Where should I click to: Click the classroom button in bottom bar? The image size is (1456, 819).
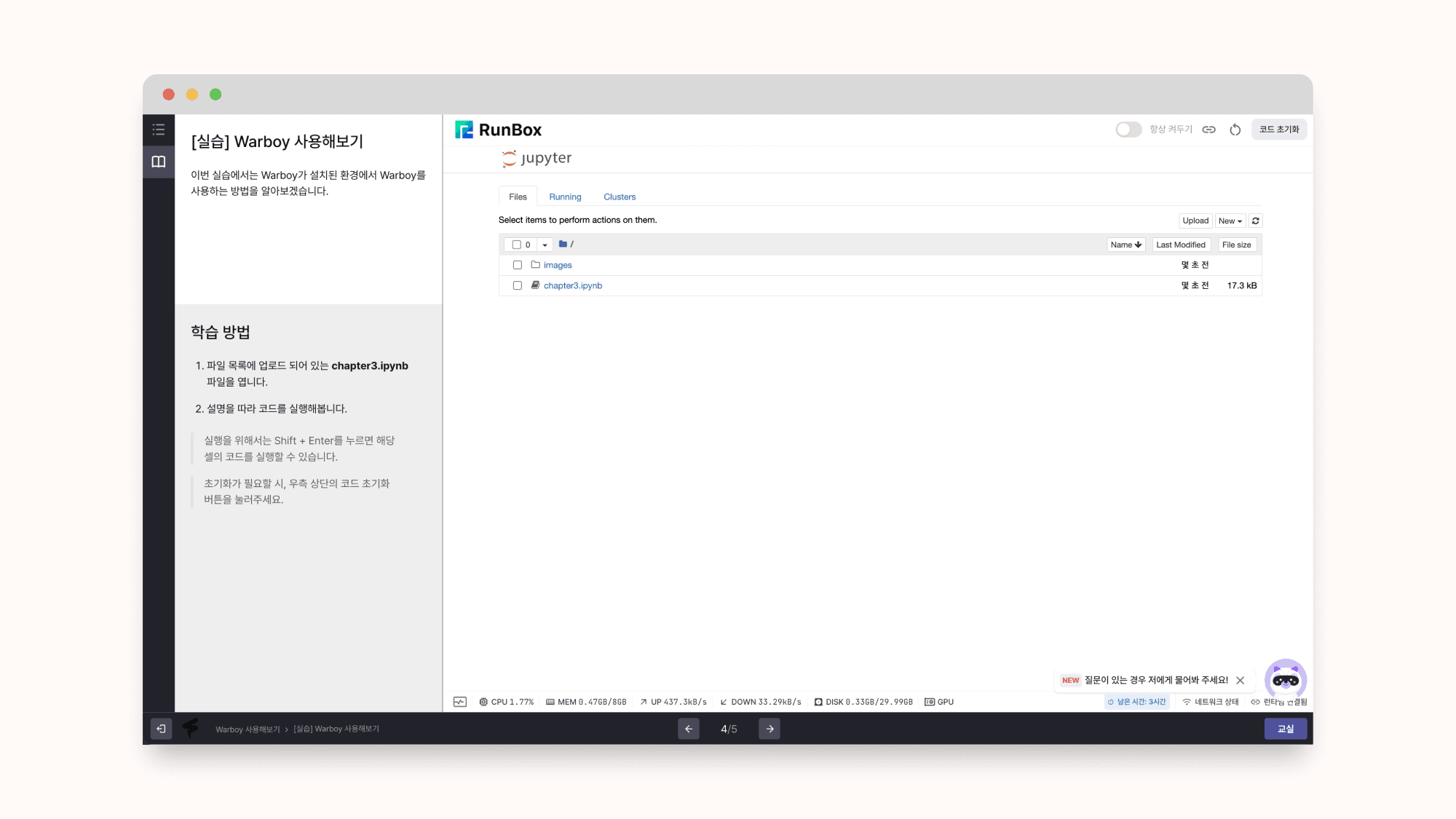point(1286,729)
